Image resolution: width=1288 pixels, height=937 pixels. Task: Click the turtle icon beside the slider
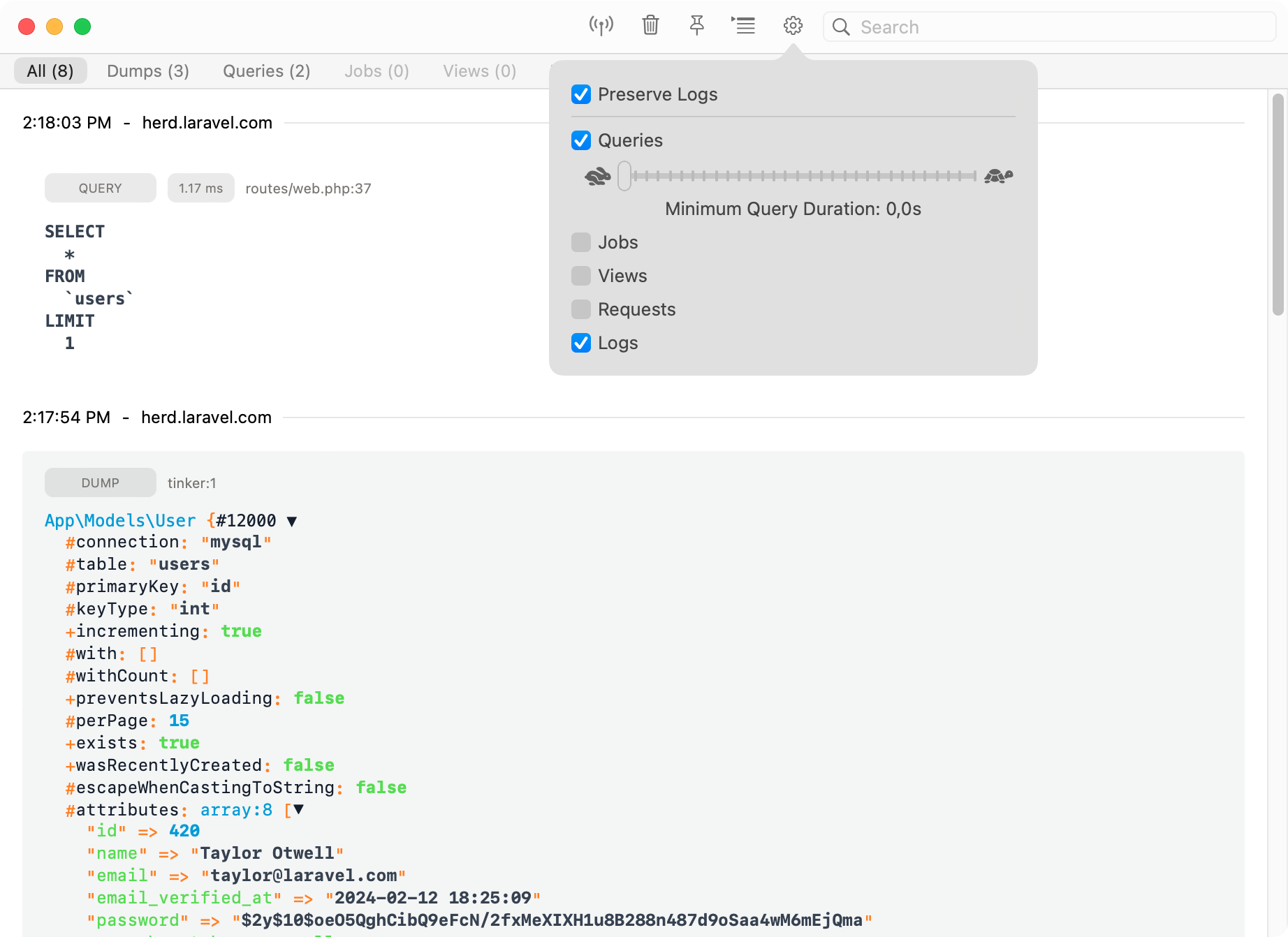[x=998, y=177]
